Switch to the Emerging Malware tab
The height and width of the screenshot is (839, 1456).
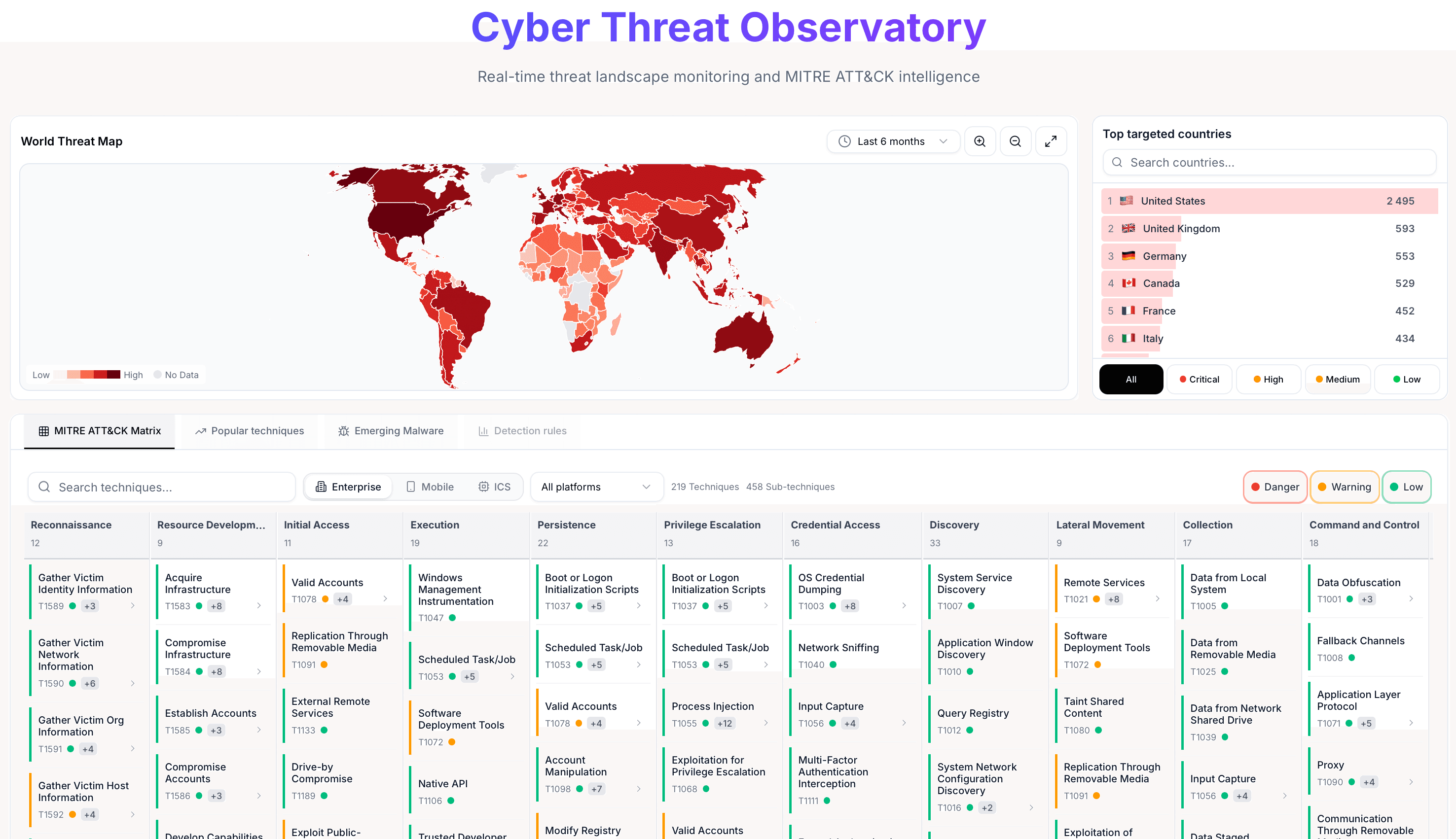coord(391,431)
